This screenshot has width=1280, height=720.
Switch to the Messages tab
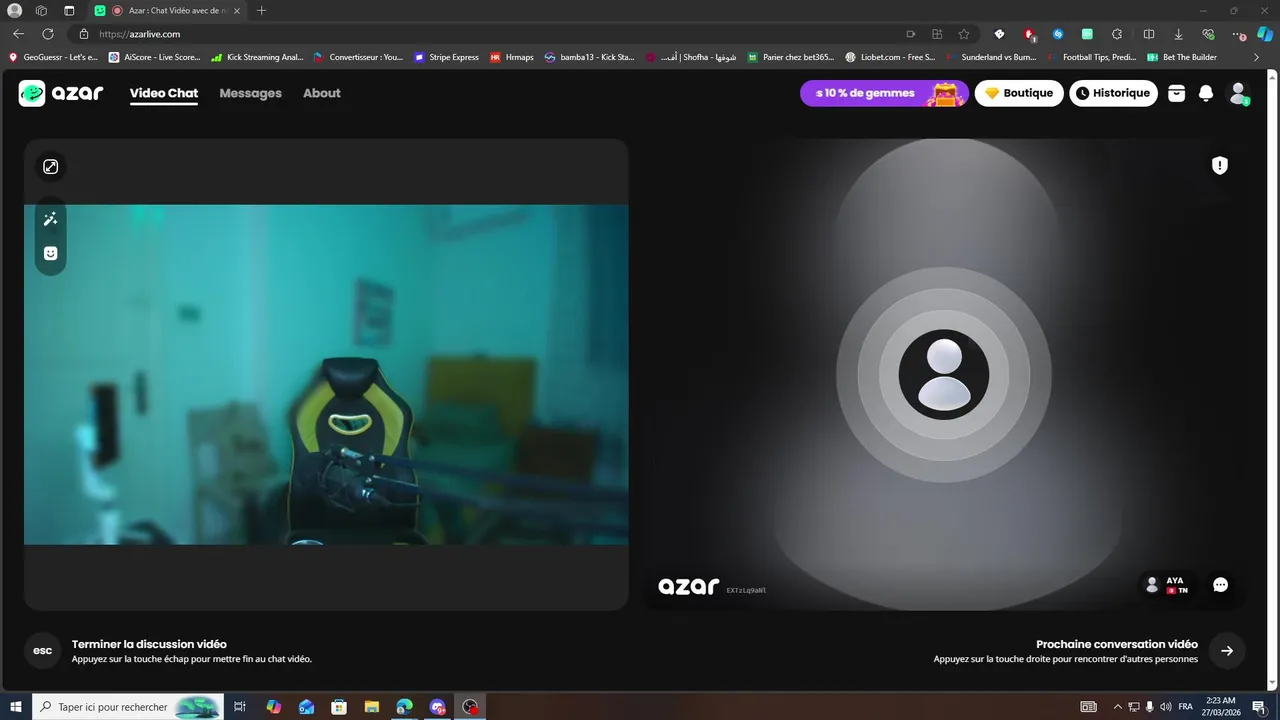[250, 93]
